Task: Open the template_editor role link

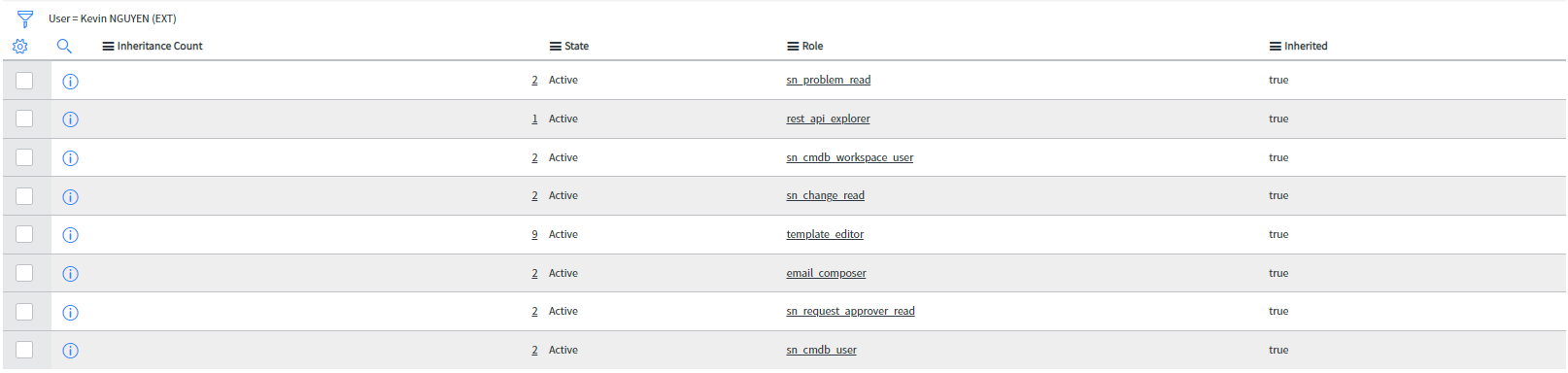Action: [x=825, y=234]
